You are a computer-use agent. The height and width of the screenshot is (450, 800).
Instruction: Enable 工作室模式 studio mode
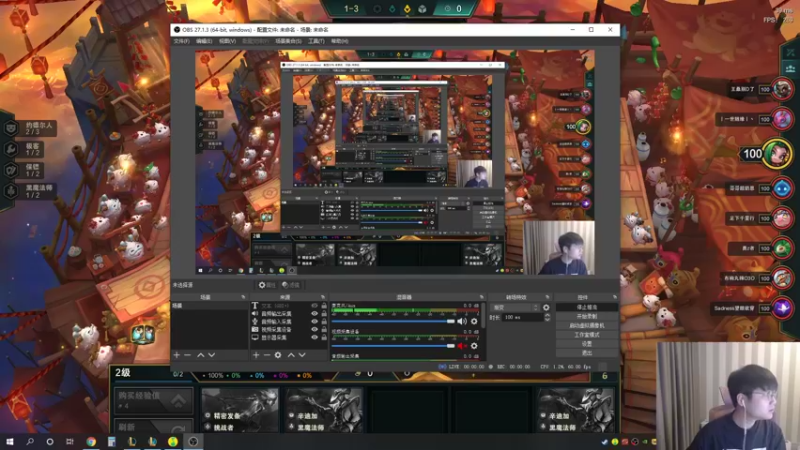coord(586,335)
